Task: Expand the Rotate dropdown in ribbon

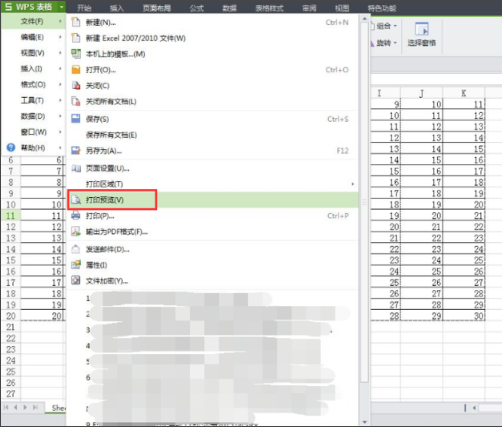Action: coord(395,43)
